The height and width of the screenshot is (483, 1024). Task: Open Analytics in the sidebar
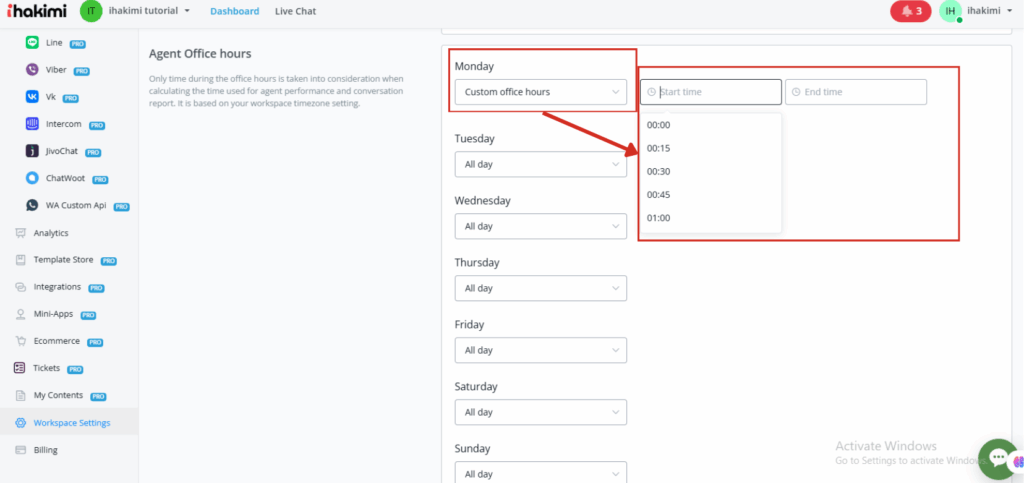(50, 233)
